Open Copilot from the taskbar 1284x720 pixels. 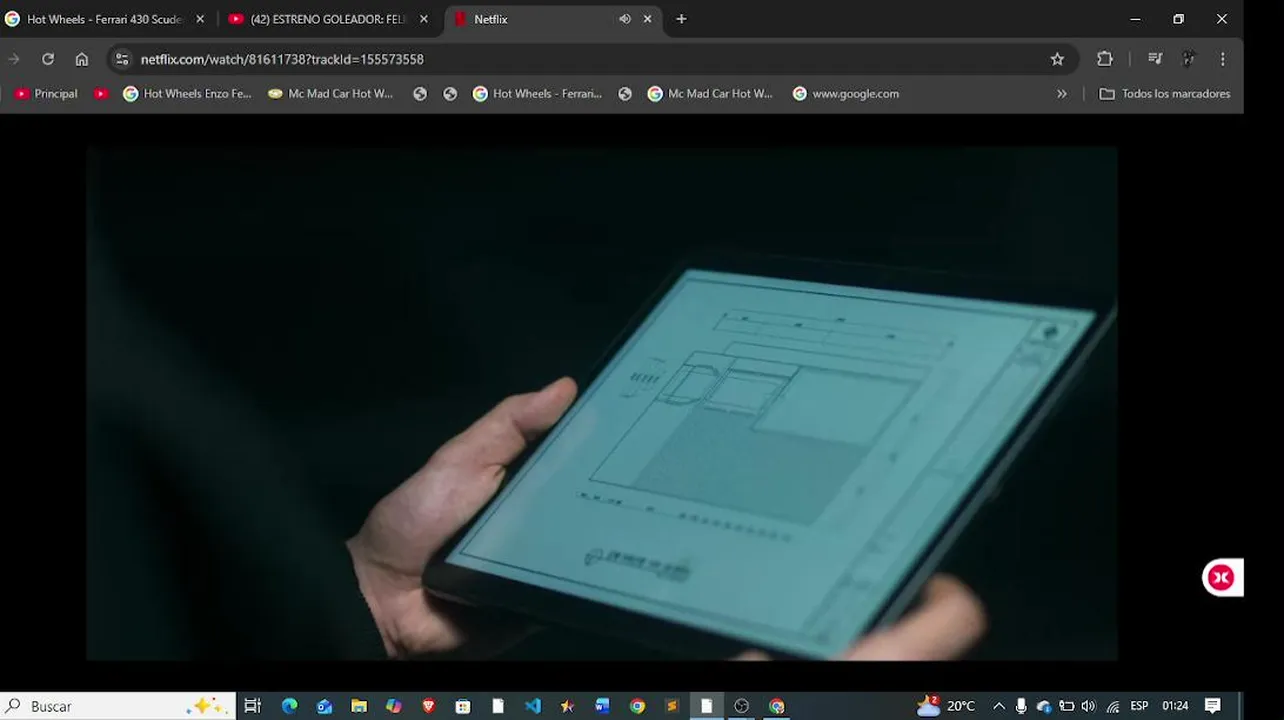(x=394, y=706)
